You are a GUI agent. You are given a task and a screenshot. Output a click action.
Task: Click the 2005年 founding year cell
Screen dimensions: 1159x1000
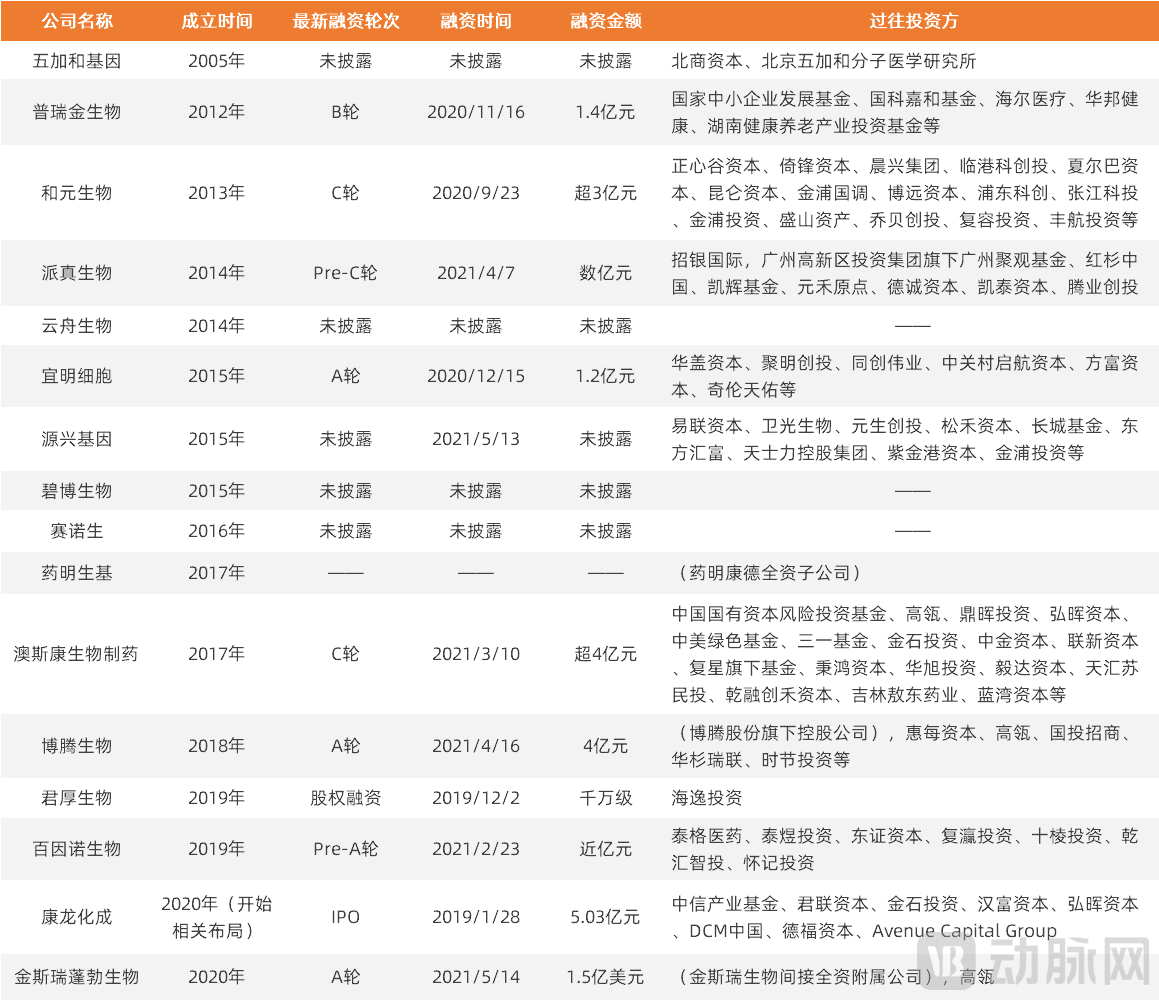coord(217,61)
